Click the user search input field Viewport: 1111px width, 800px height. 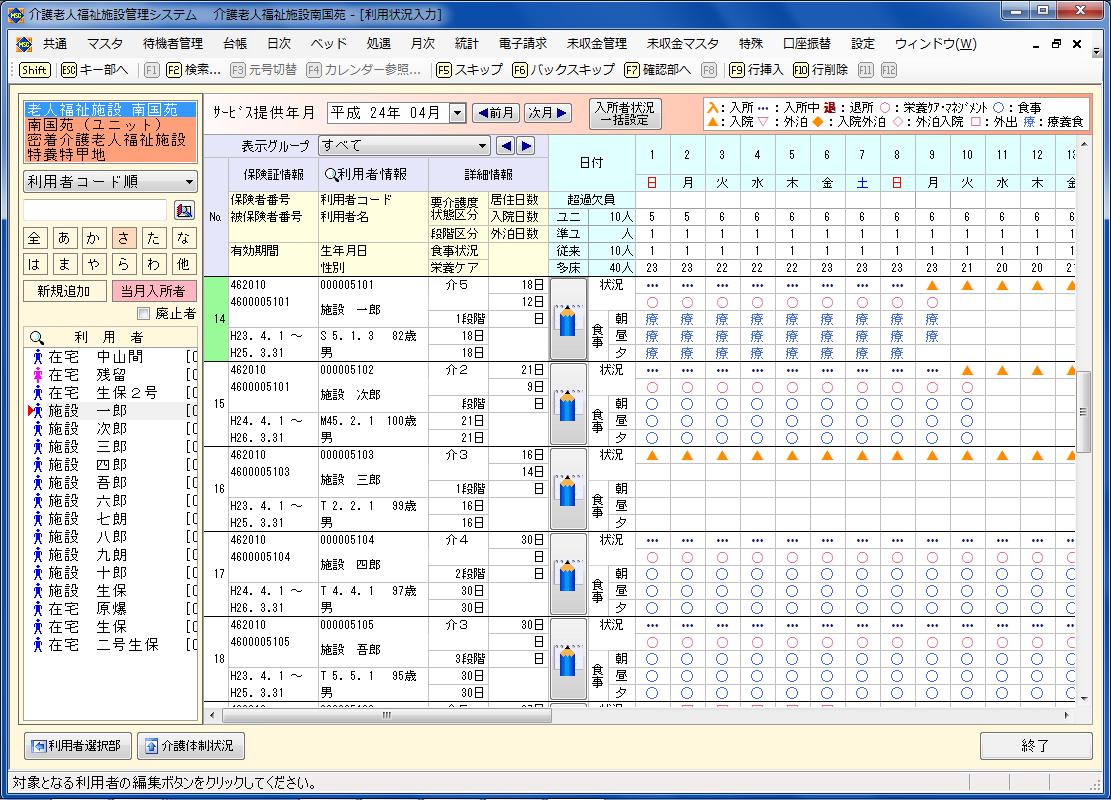(96, 210)
